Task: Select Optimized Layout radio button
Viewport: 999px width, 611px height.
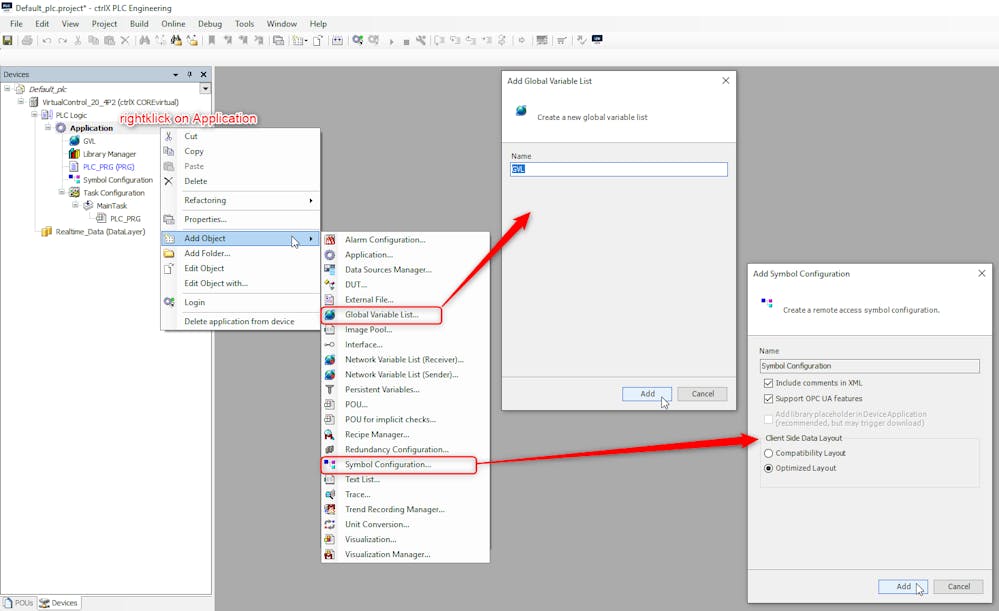Action: [768, 468]
